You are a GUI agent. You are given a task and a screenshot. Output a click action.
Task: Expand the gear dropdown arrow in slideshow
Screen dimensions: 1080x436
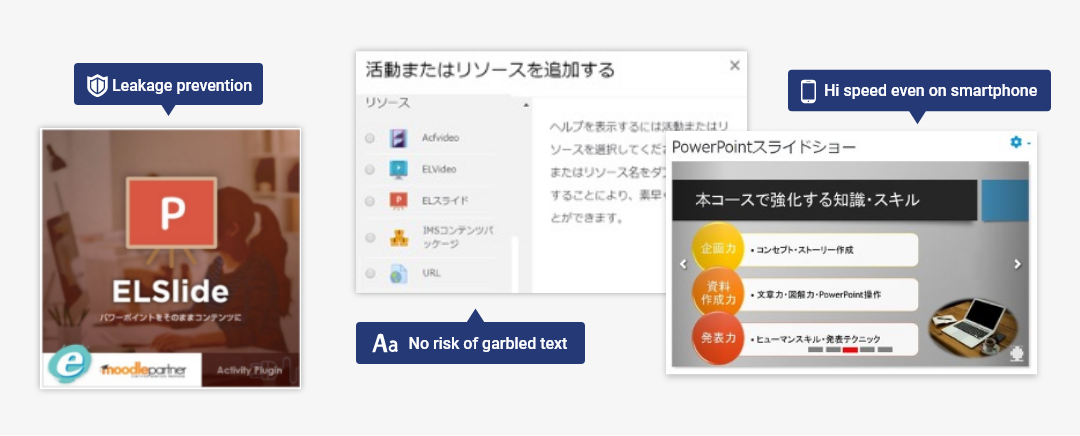pyautogui.click(x=1028, y=143)
